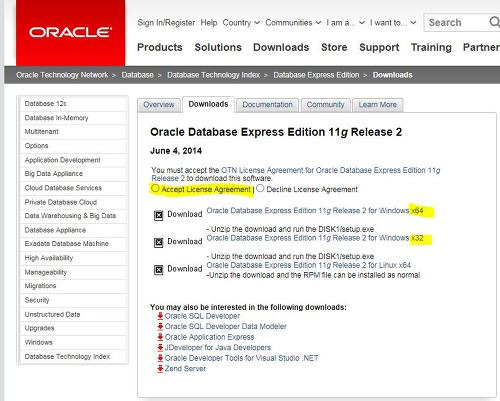Image resolution: width=500 pixels, height=401 pixels.
Task: Switch to the Community tab
Action: pyautogui.click(x=325, y=105)
